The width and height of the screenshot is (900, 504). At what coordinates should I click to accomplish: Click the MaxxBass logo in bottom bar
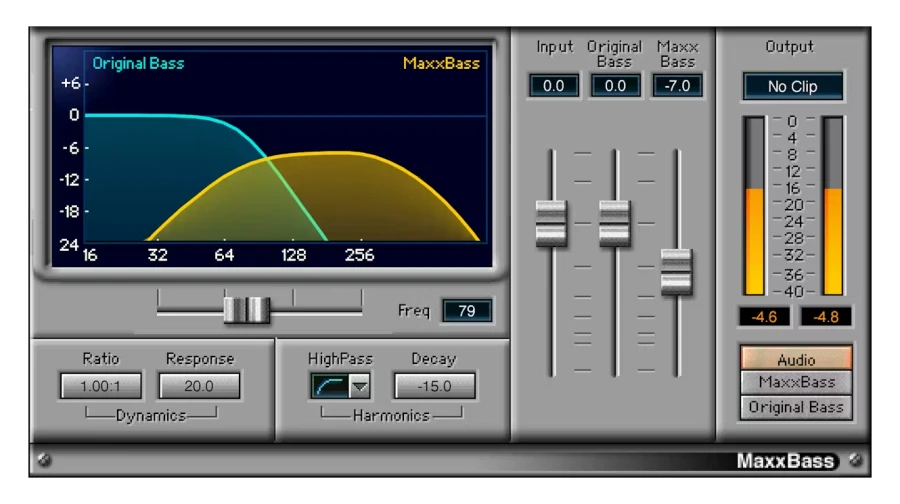click(785, 461)
